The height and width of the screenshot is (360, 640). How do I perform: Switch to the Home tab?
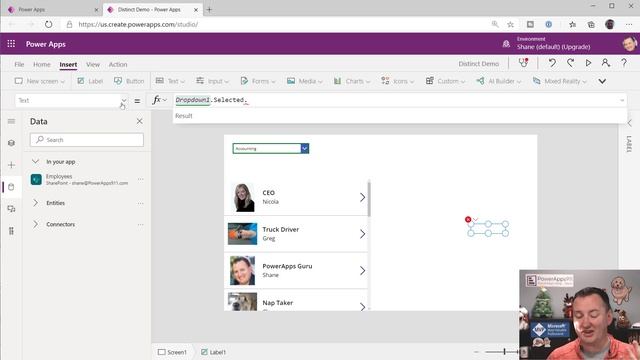pyautogui.click(x=42, y=64)
